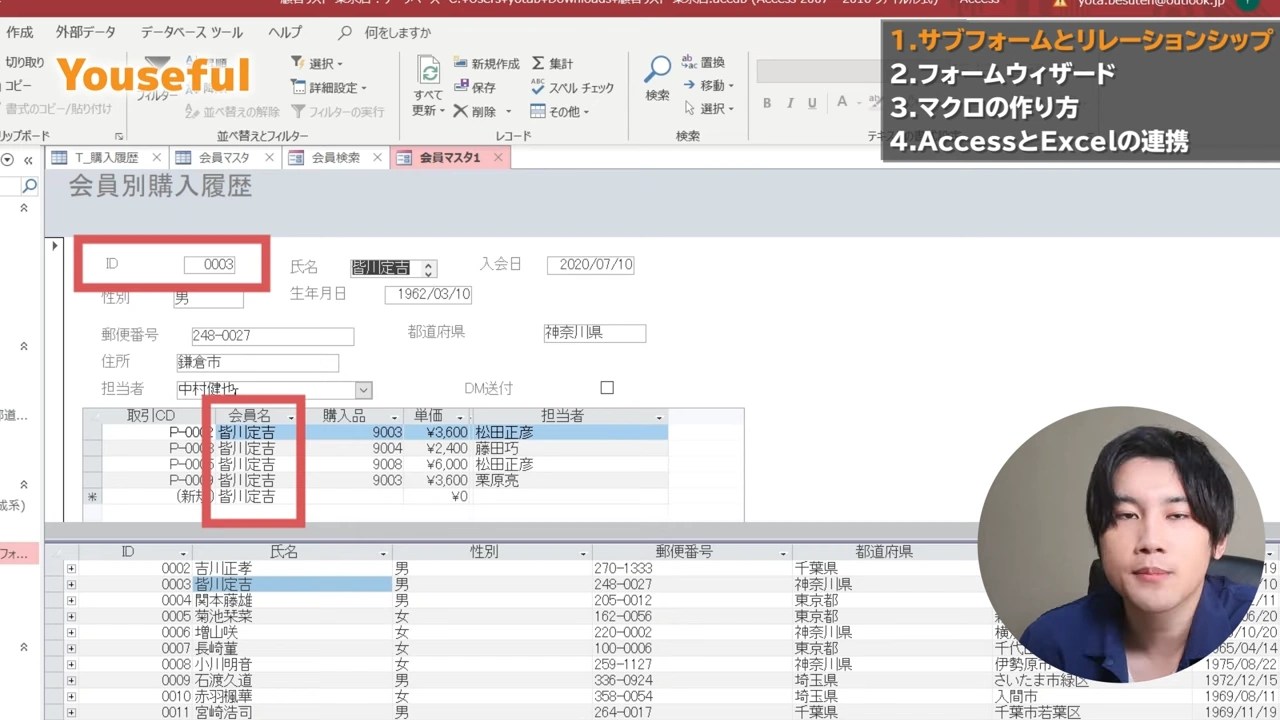Click the Bold formatting button
The height and width of the screenshot is (720, 1280).
click(767, 102)
